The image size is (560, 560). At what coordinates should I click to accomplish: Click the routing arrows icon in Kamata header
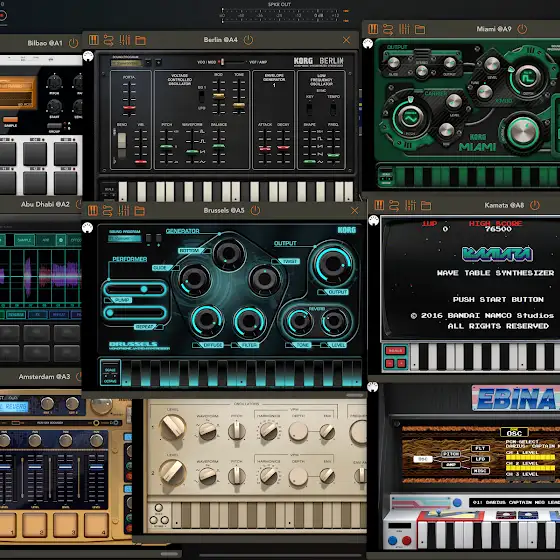394,205
